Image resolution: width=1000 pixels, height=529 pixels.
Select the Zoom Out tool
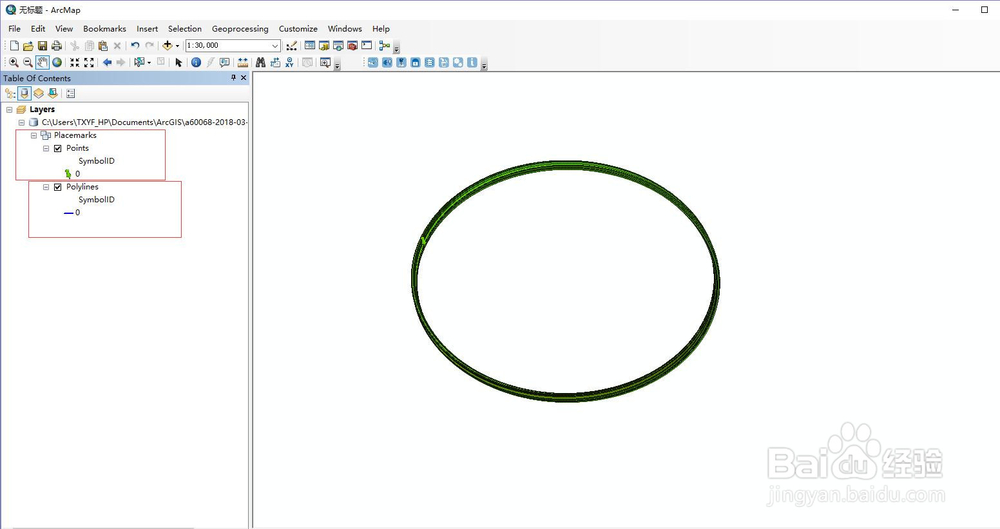click(27, 63)
